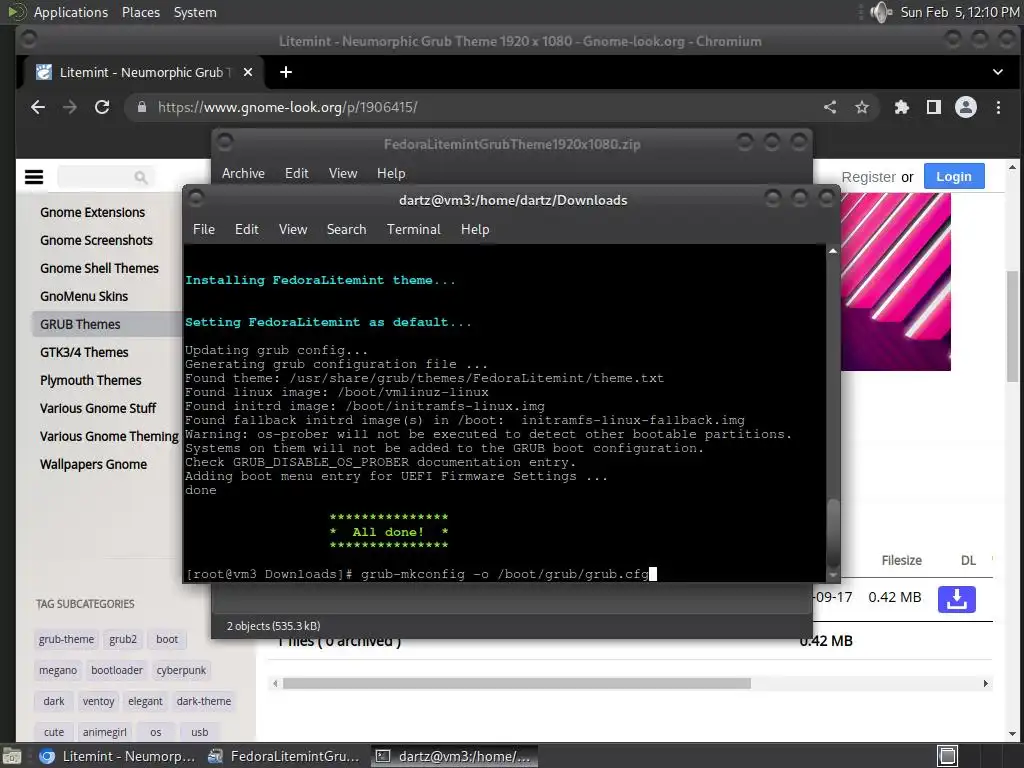Click the browser page vertical scrollbar
Image resolution: width=1024 pixels, height=768 pixels.
[1012, 327]
